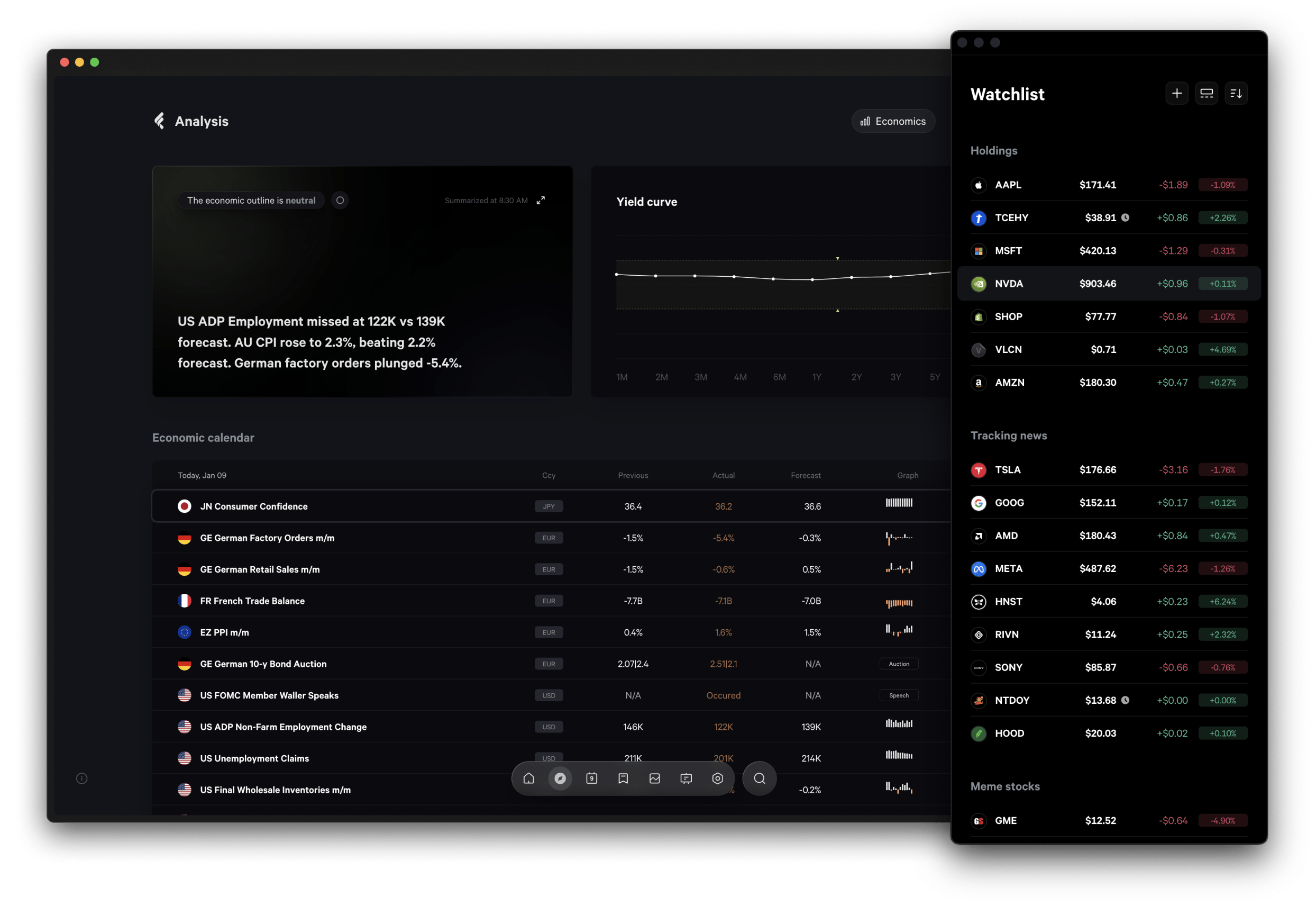Viewport: 1316px width, 906px height.
Task: Open the chart image icon in the dock
Action: click(x=655, y=778)
